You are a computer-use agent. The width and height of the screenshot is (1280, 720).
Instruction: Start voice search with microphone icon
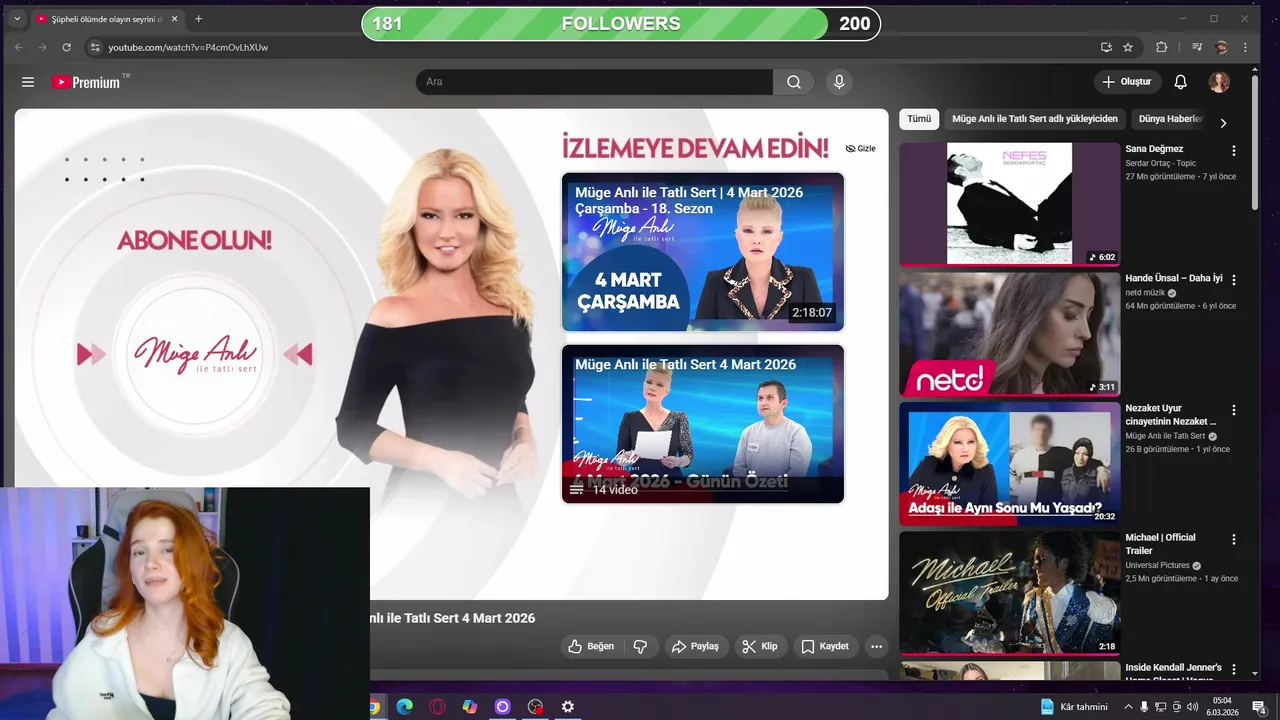839,82
